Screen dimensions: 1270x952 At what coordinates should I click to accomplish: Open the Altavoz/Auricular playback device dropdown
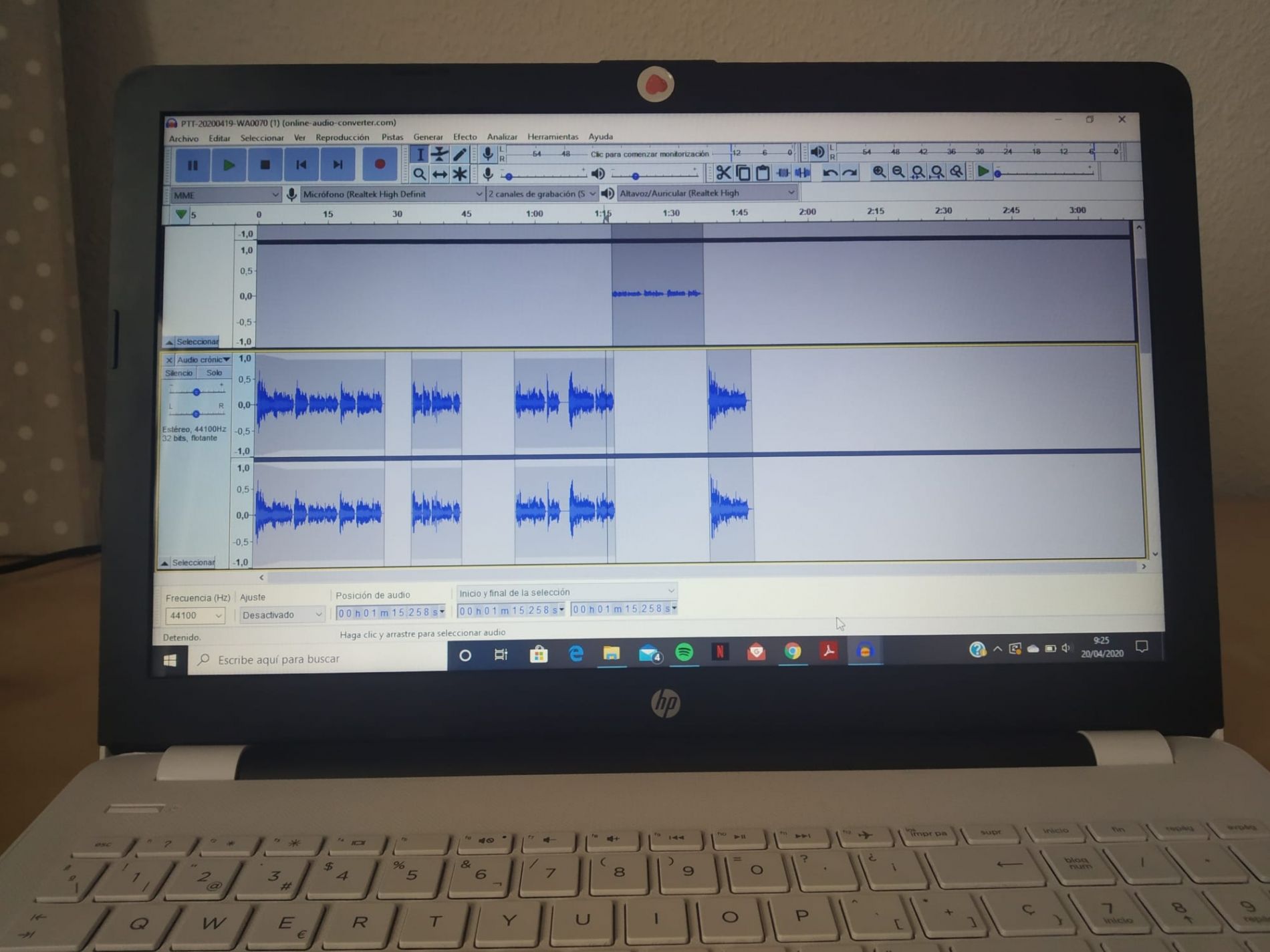(x=707, y=193)
